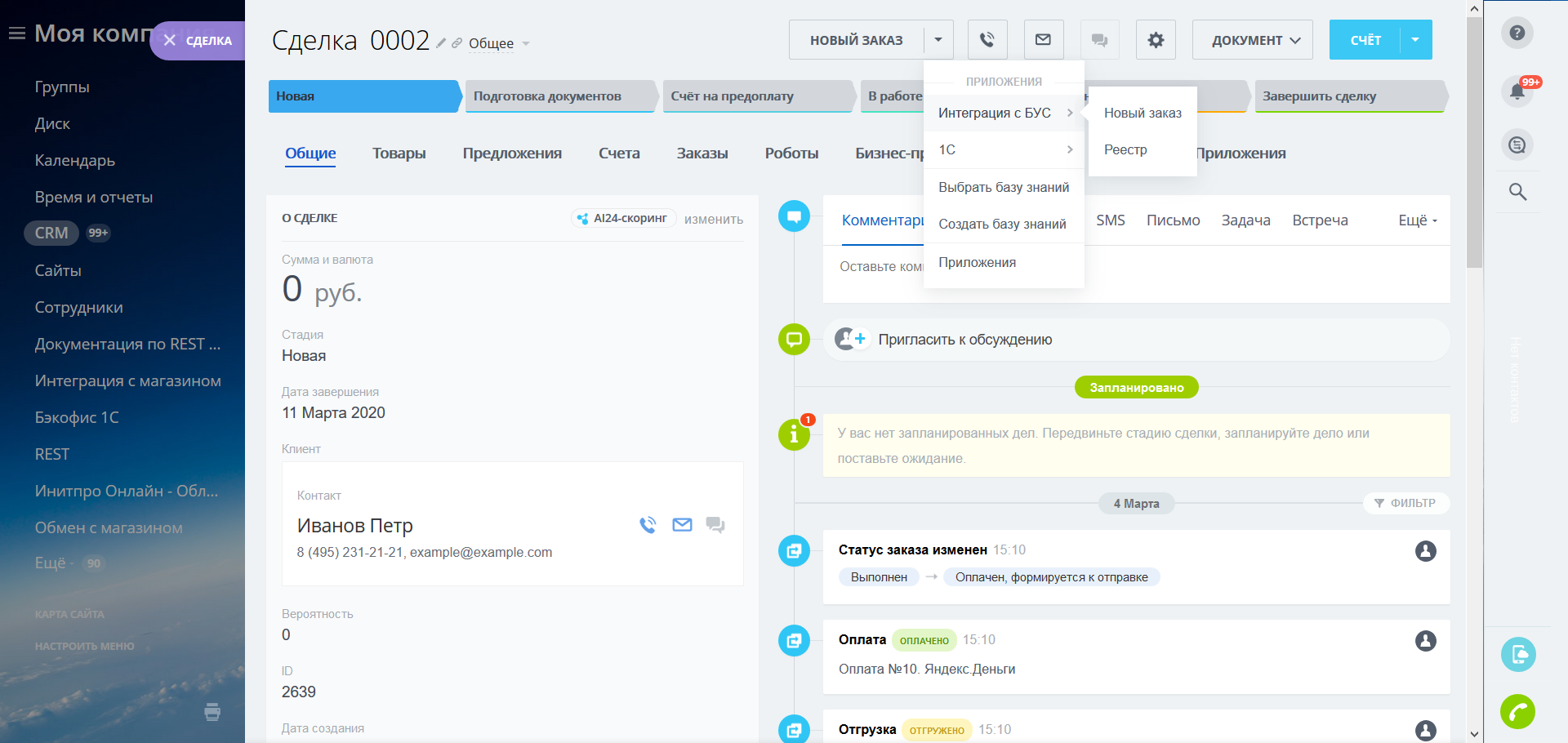Click the magnifier search icon in right sidebar
The height and width of the screenshot is (743, 1568).
pos(1517,192)
